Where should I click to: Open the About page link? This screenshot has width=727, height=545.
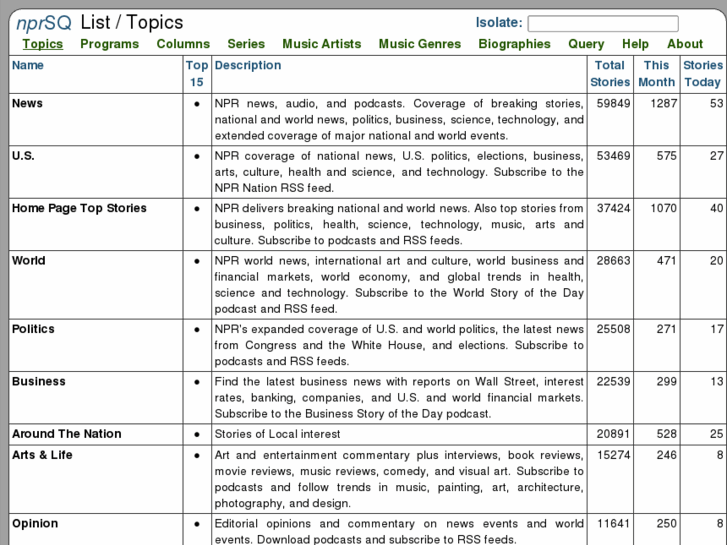click(x=685, y=44)
